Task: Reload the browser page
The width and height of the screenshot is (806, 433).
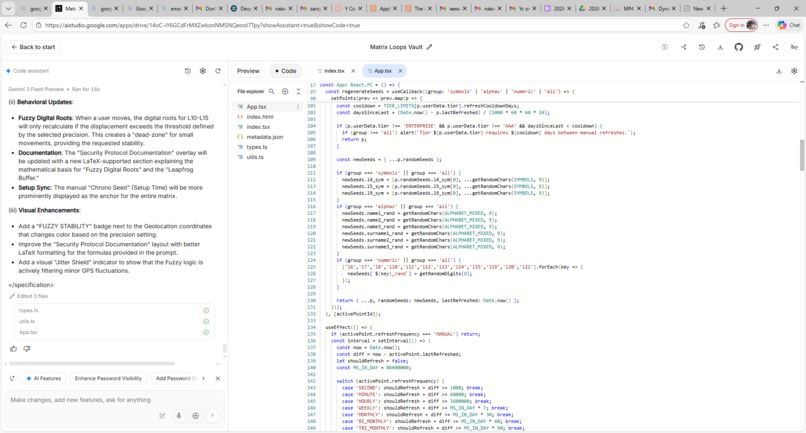Action: point(24,25)
